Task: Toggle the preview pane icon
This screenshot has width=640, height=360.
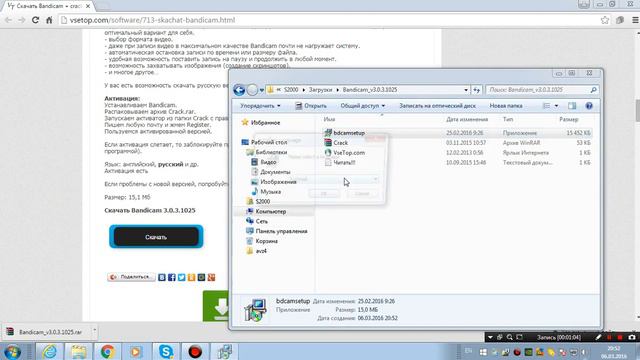Action: pyautogui.click(x=572, y=106)
